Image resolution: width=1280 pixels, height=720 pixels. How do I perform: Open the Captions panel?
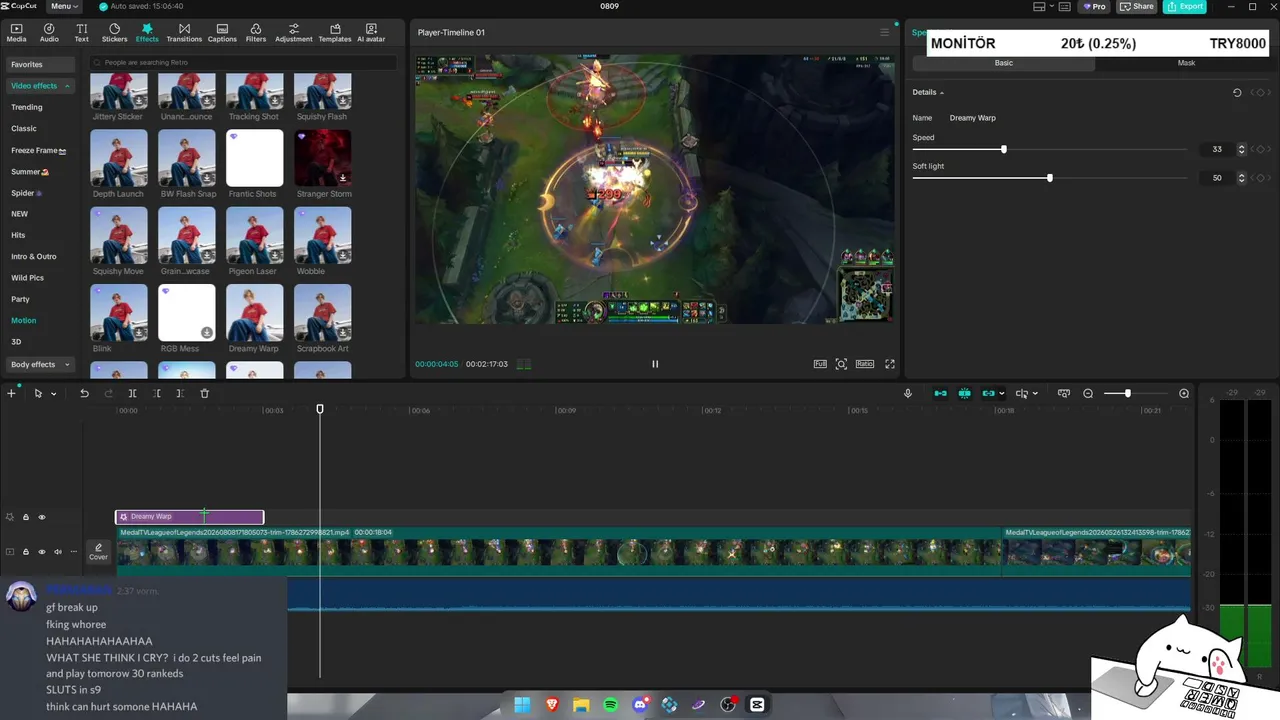[222, 33]
